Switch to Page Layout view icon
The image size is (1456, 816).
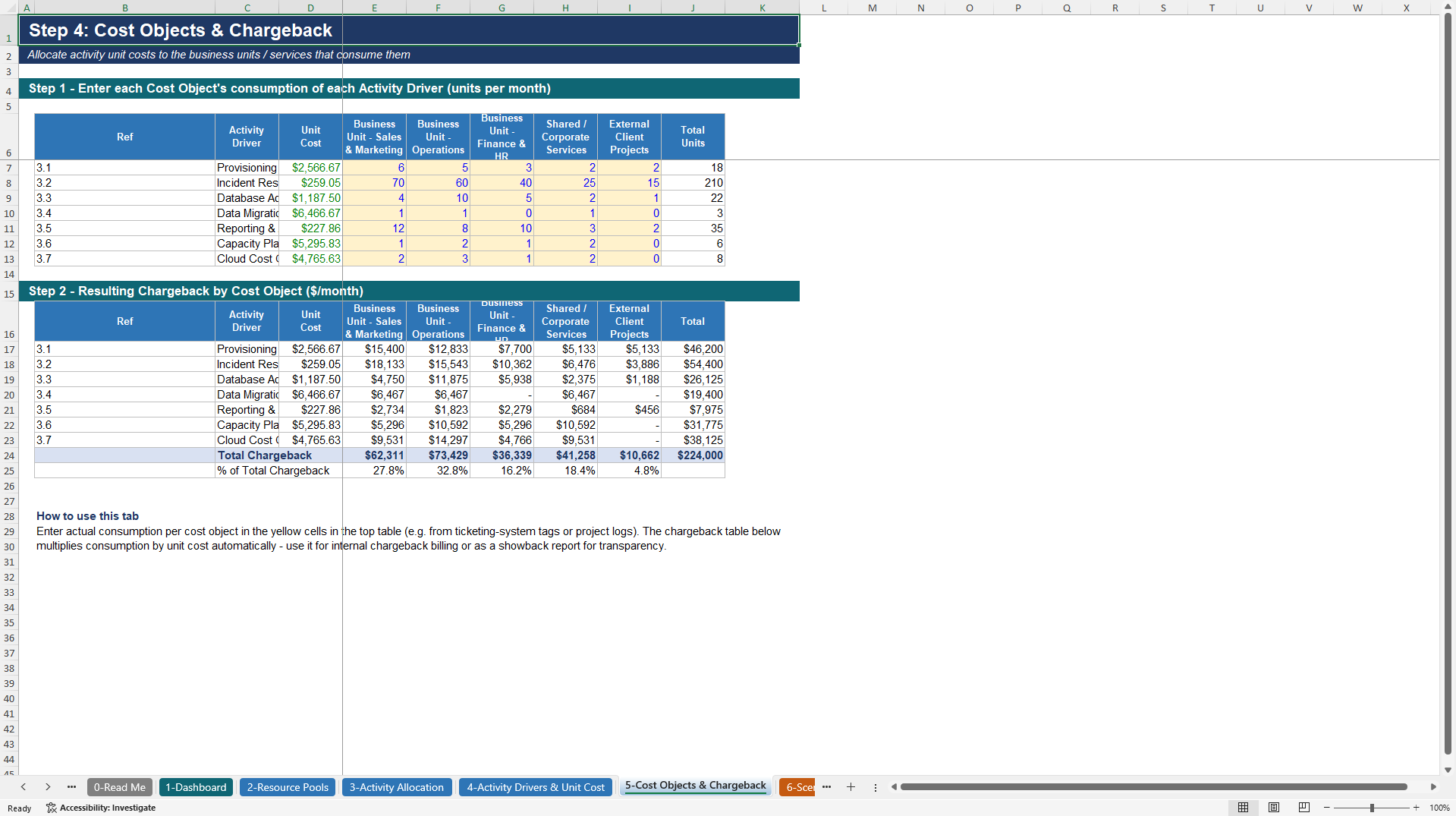tap(1274, 808)
